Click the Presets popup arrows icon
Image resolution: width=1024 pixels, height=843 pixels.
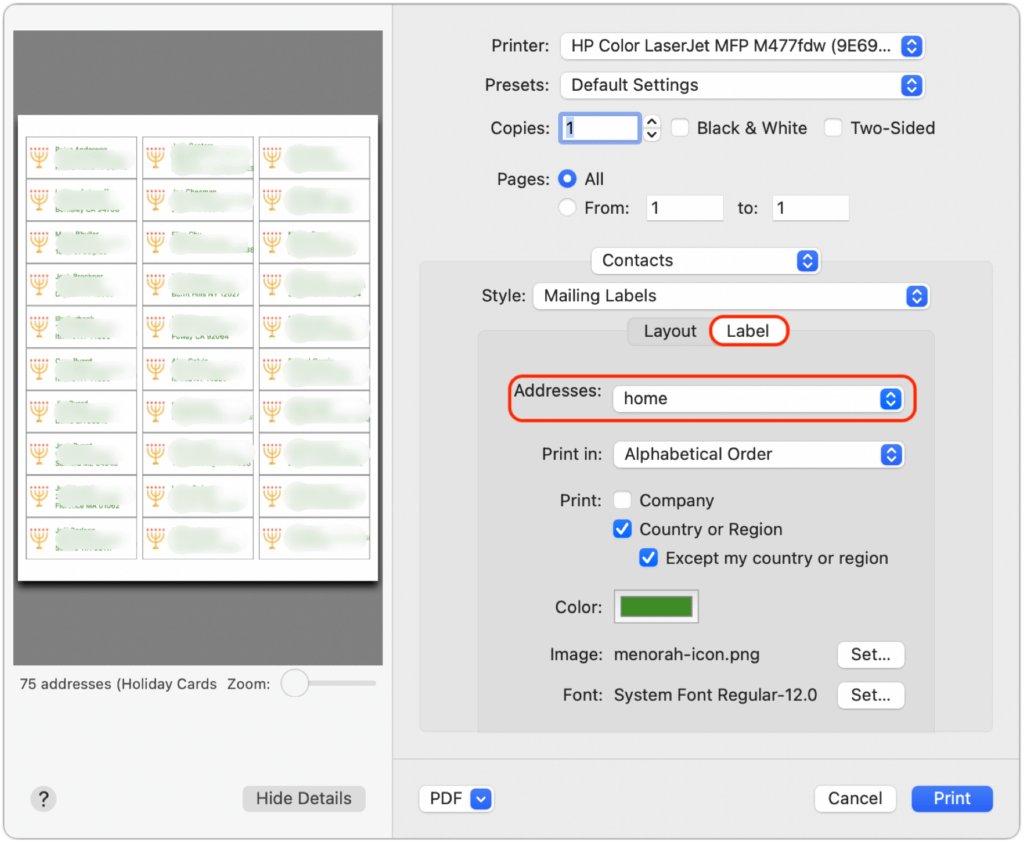[912, 86]
